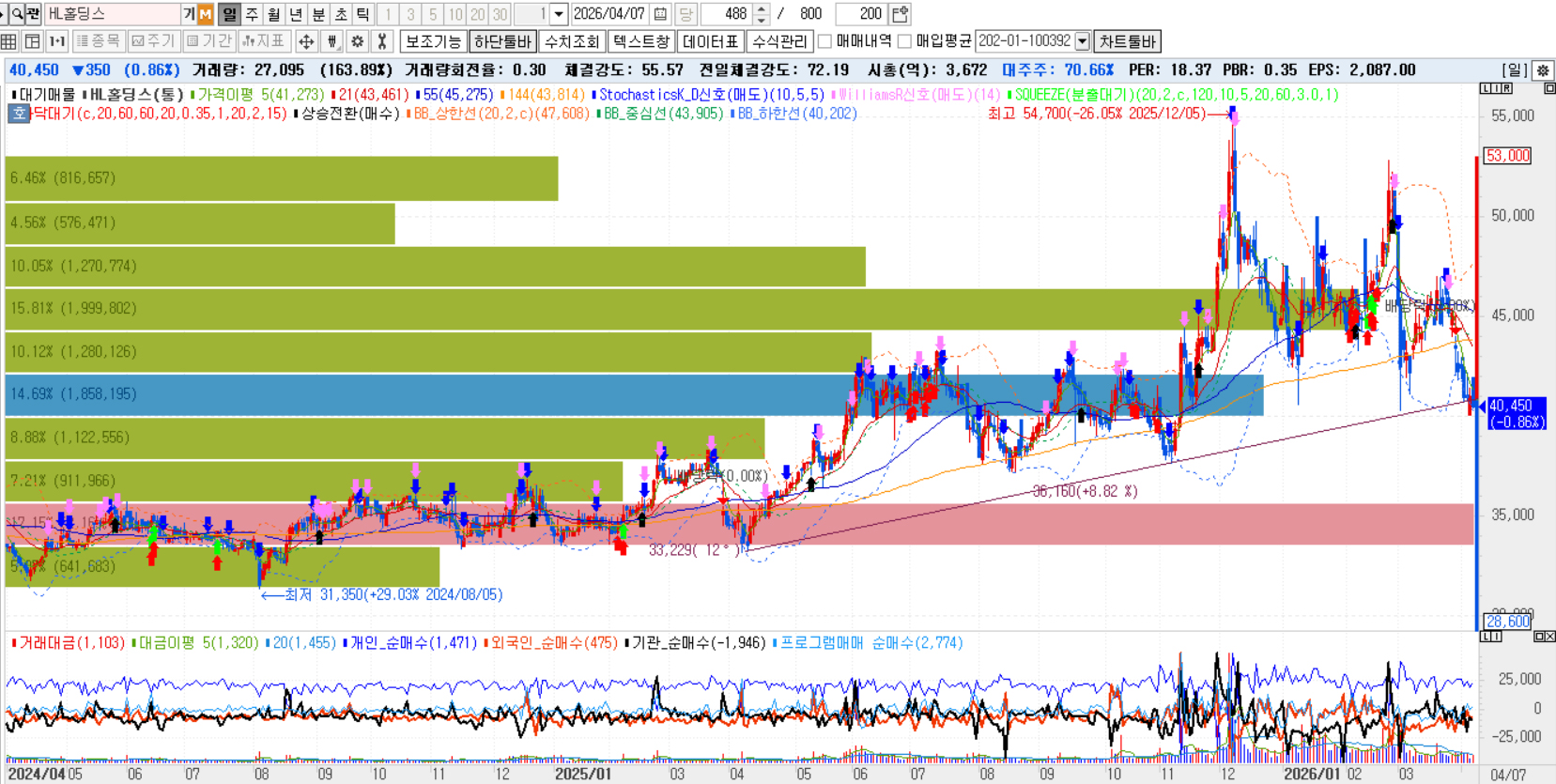Open the date calendar picker icon
Screen dimensions: 1556x784
(660, 14)
